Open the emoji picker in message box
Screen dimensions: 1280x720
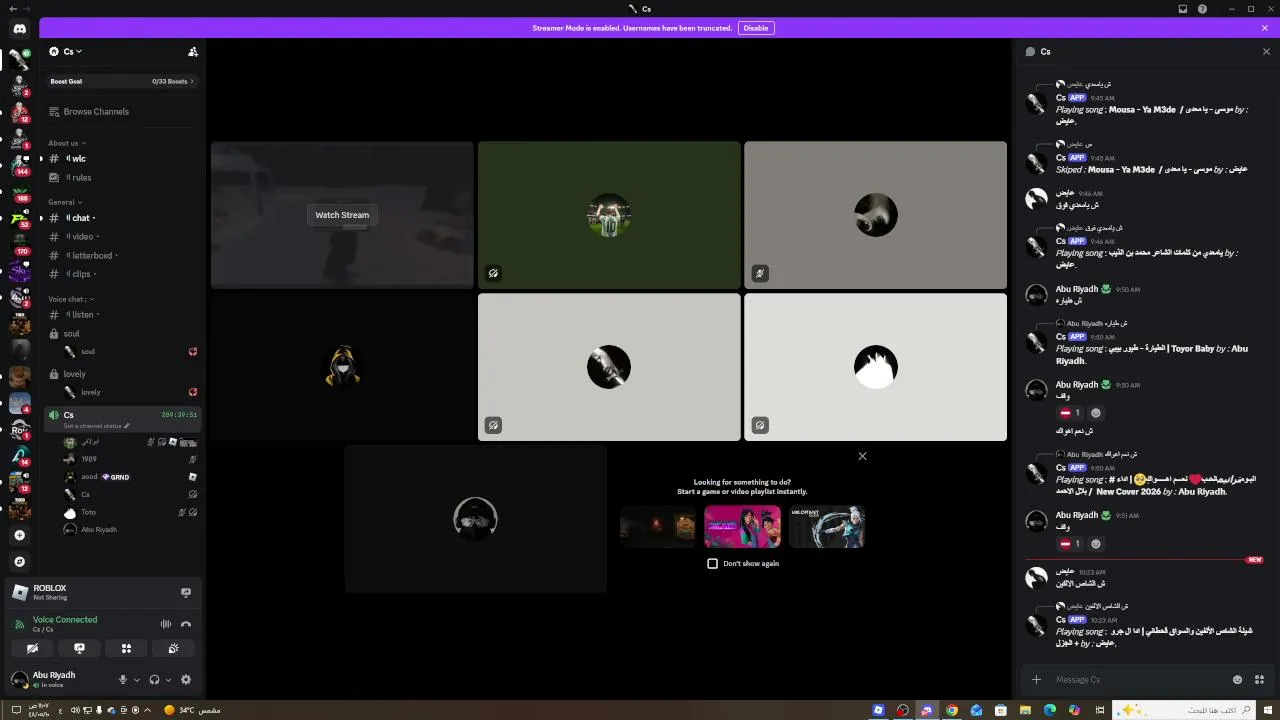(x=1238, y=680)
